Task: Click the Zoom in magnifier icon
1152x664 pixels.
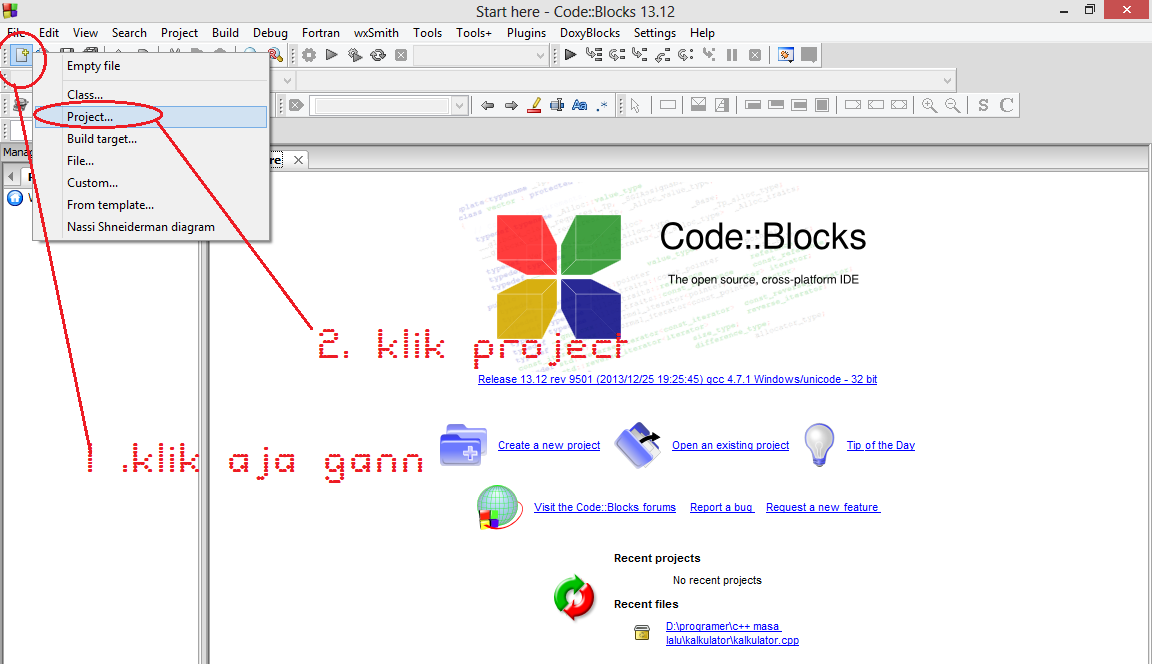Action: pos(929,106)
